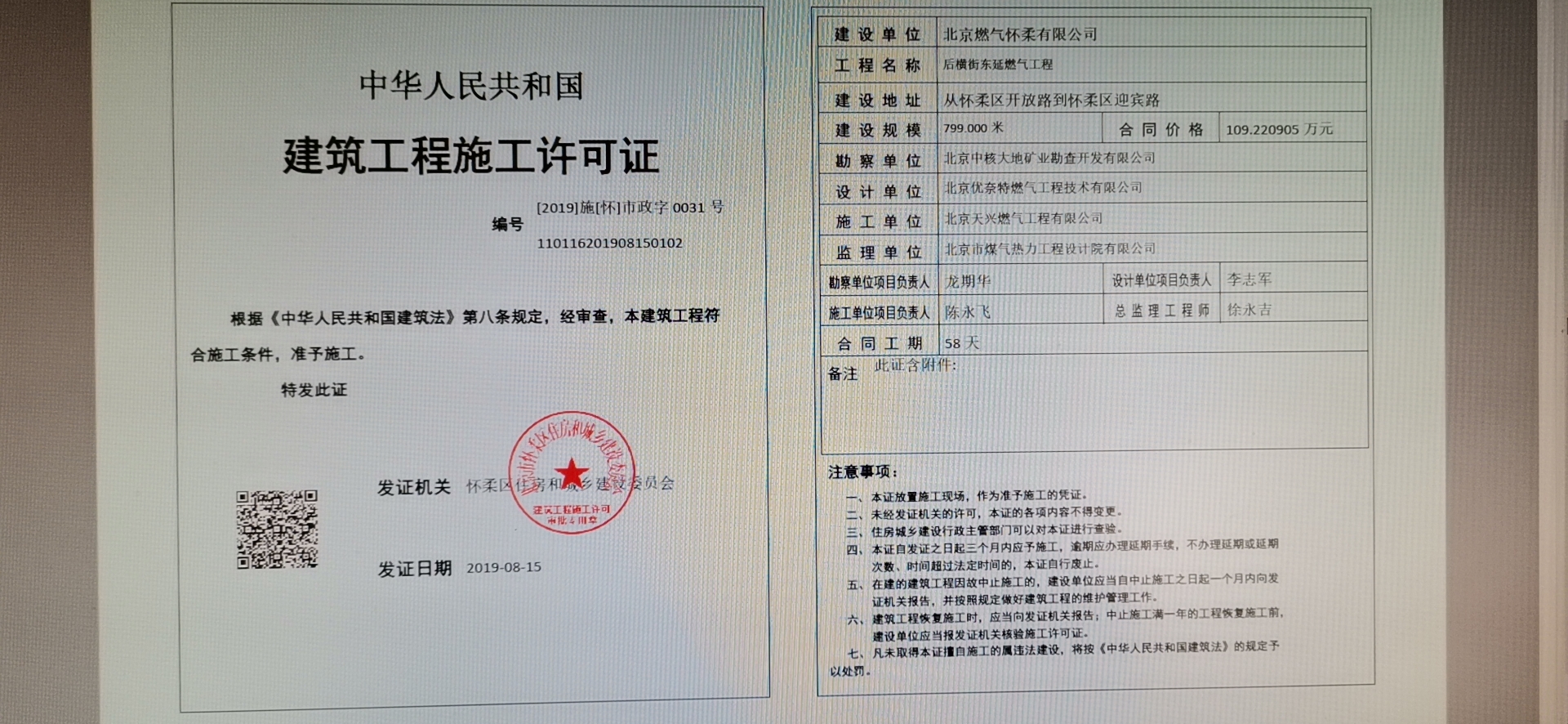Screen dimensions: 1568x724
Task: Click the 注意事项 section heading
Action: 862,471
